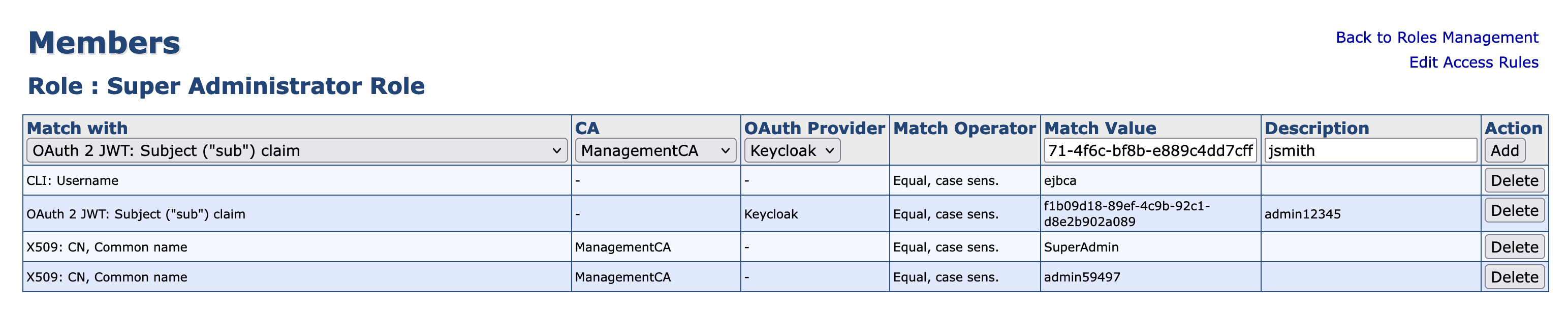Click the admin12345 description cell

tap(1302, 214)
